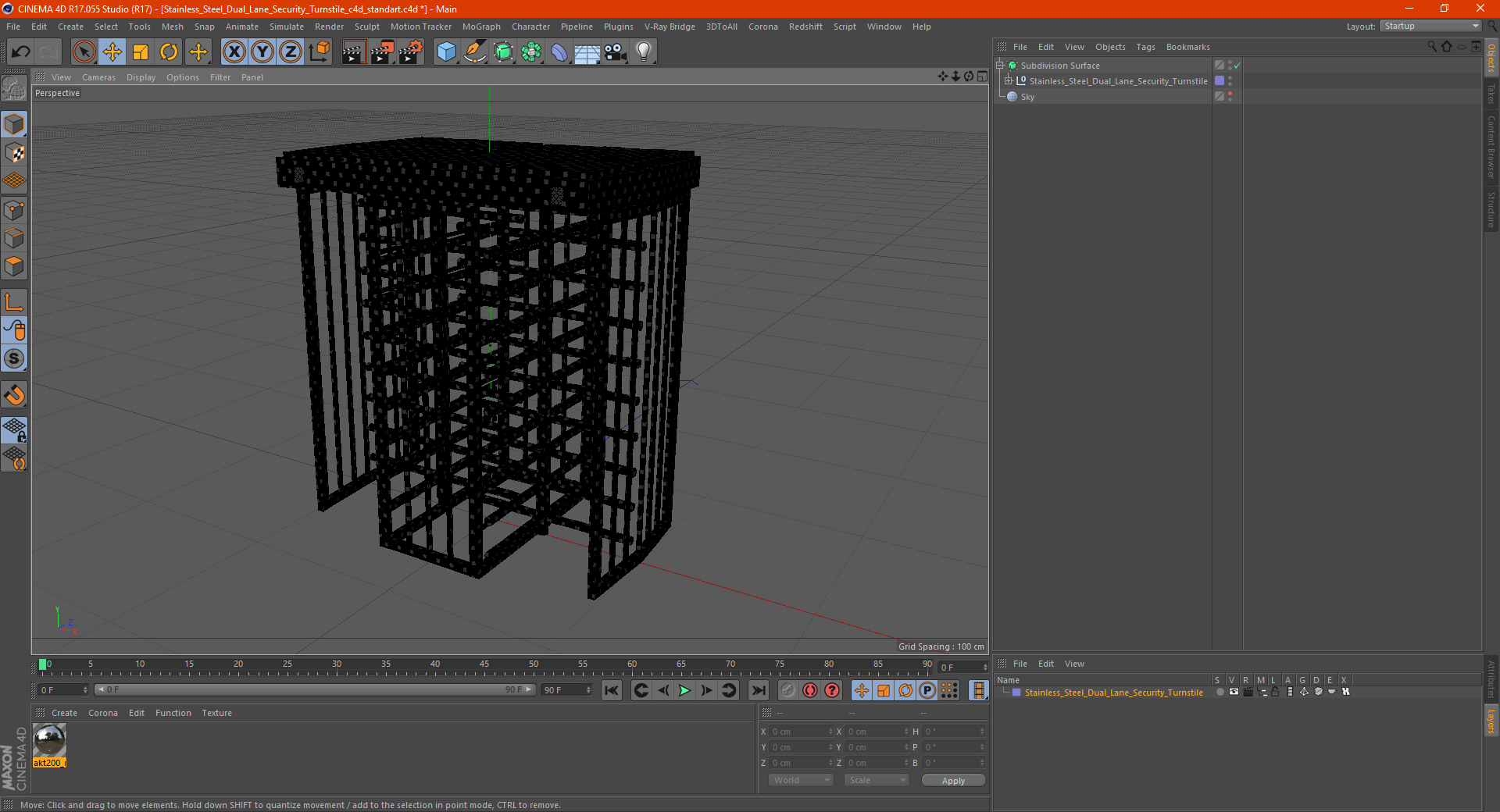Click the X position input field
1500x812 pixels.
point(801,732)
